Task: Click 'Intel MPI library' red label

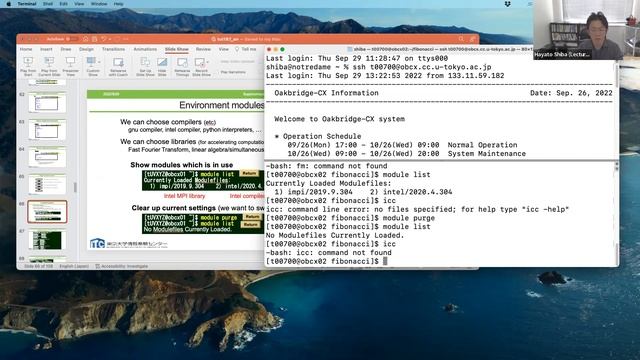Action: point(184,196)
